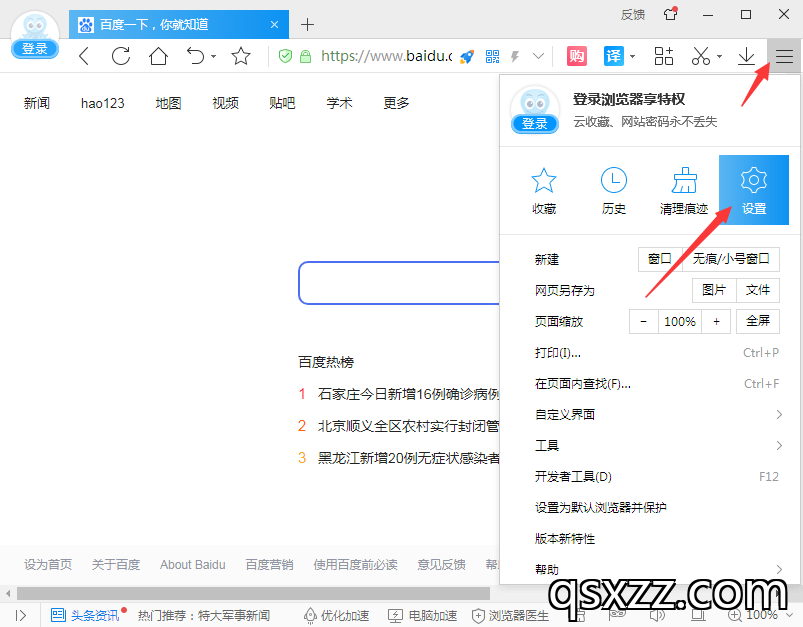Open a new tab with plus button

pos(307,24)
